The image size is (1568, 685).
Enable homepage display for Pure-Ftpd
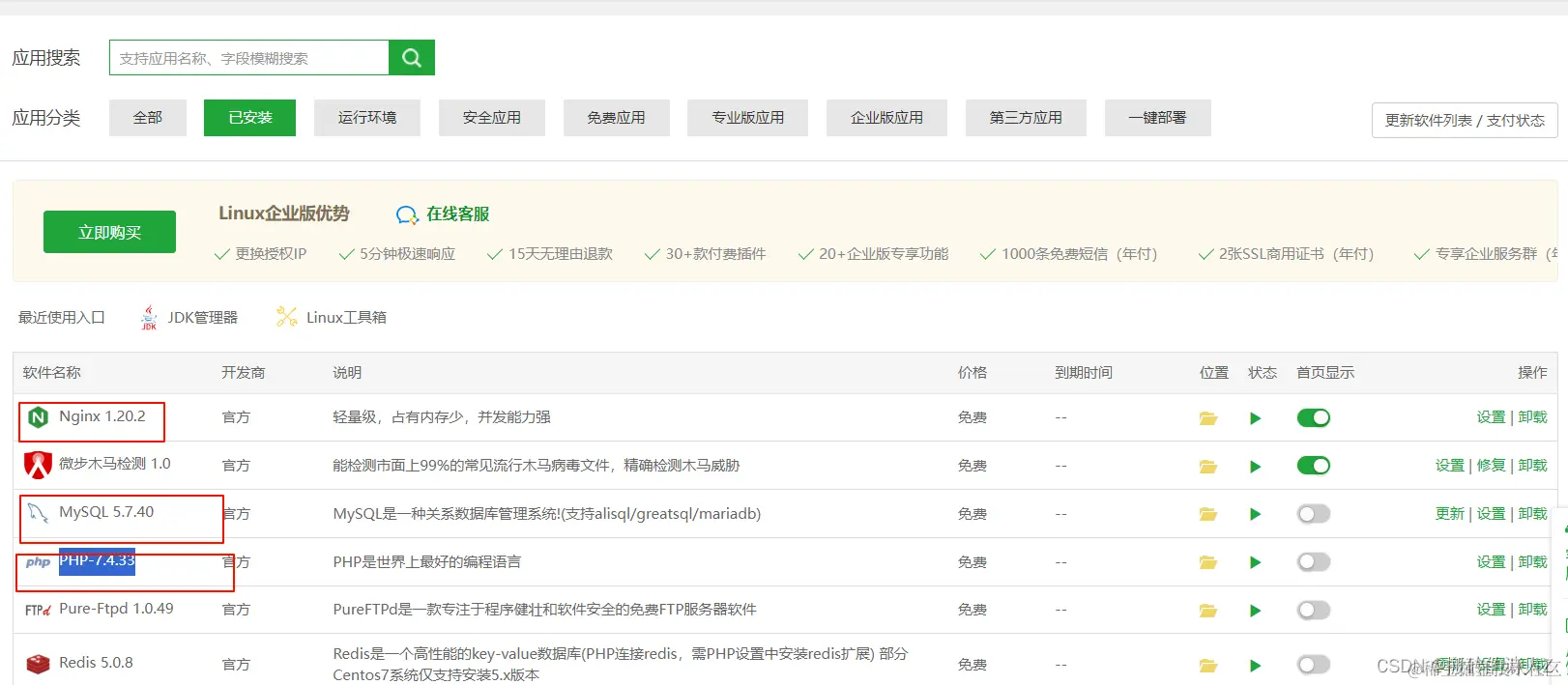pyautogui.click(x=1313, y=611)
